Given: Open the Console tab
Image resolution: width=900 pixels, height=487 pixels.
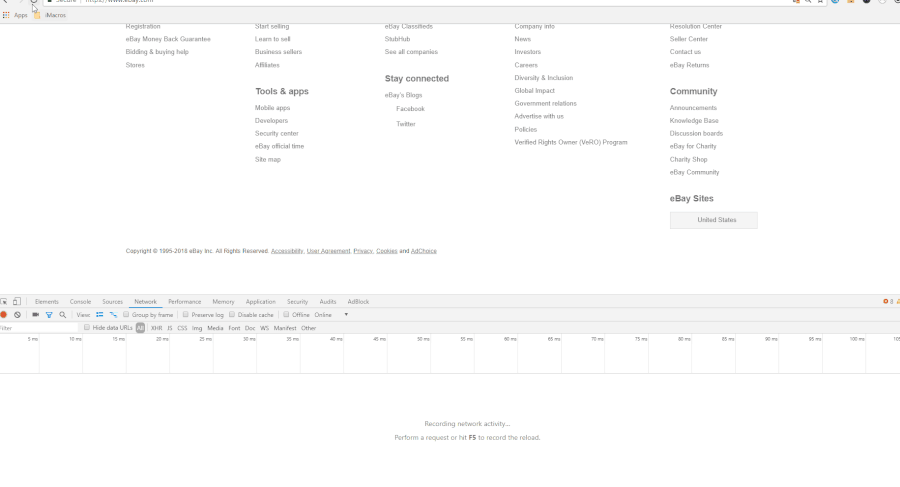Looking at the screenshot, I should (80, 302).
